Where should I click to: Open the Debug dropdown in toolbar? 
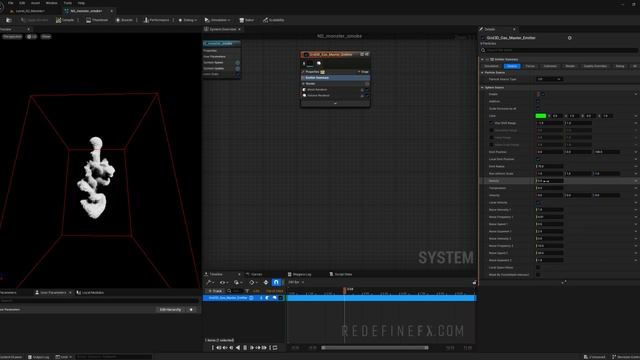coord(188,20)
